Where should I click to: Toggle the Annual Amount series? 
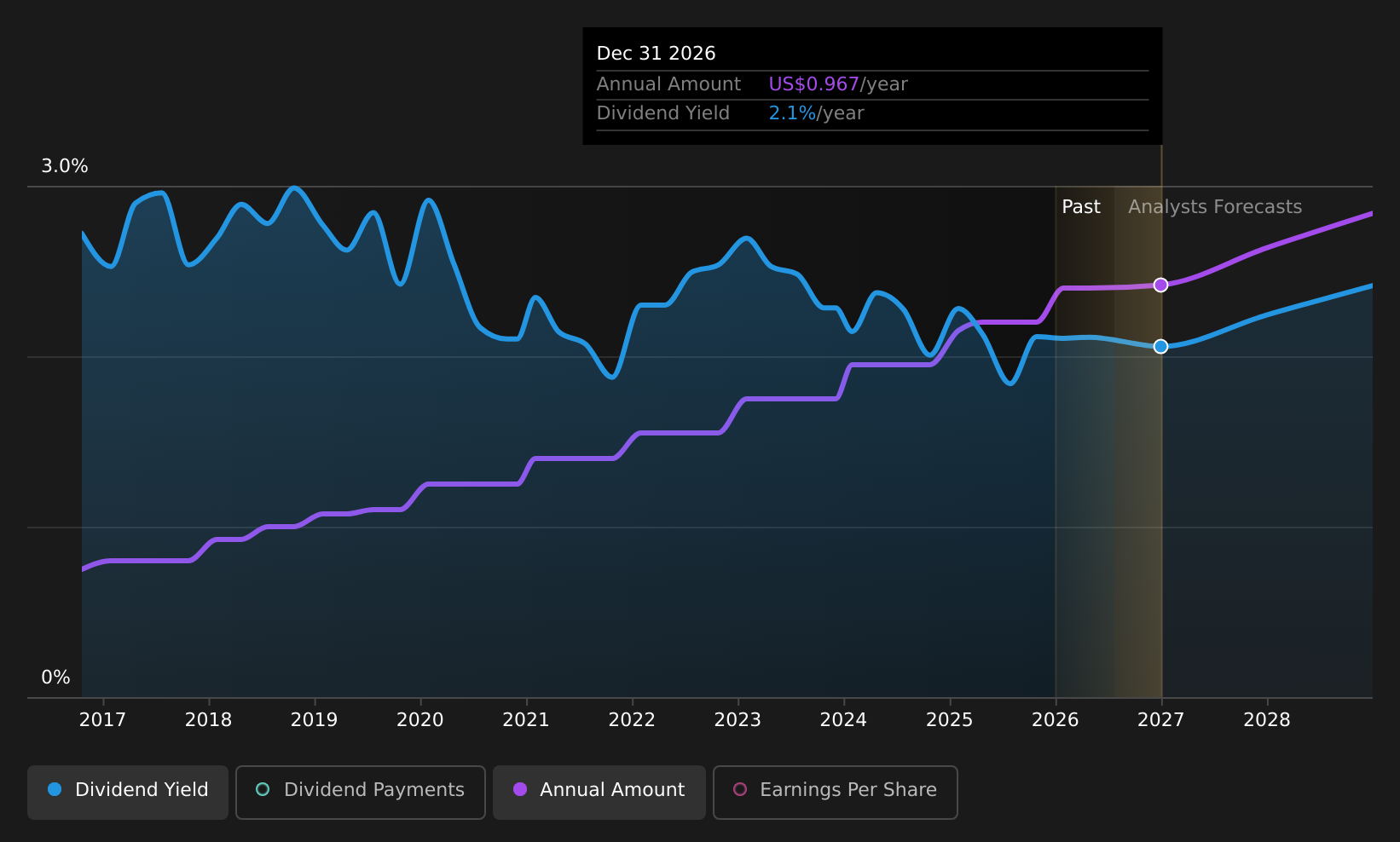pyautogui.click(x=599, y=792)
